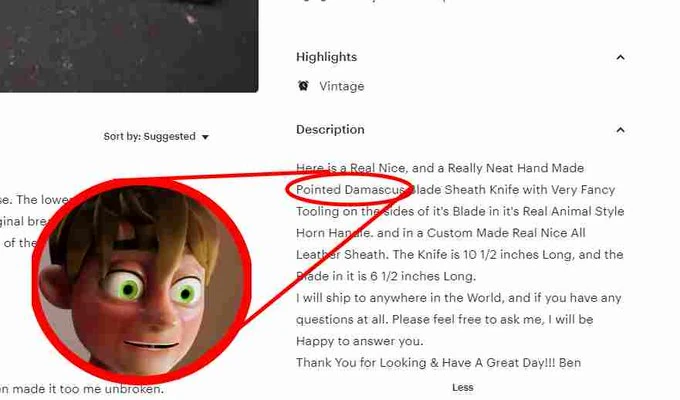Select the Vintage highlight label
The height and width of the screenshot is (400, 680).
pos(342,86)
